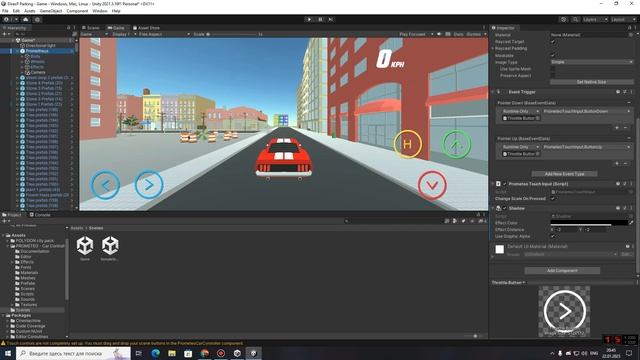Click the Add New Event Type button

564,174
